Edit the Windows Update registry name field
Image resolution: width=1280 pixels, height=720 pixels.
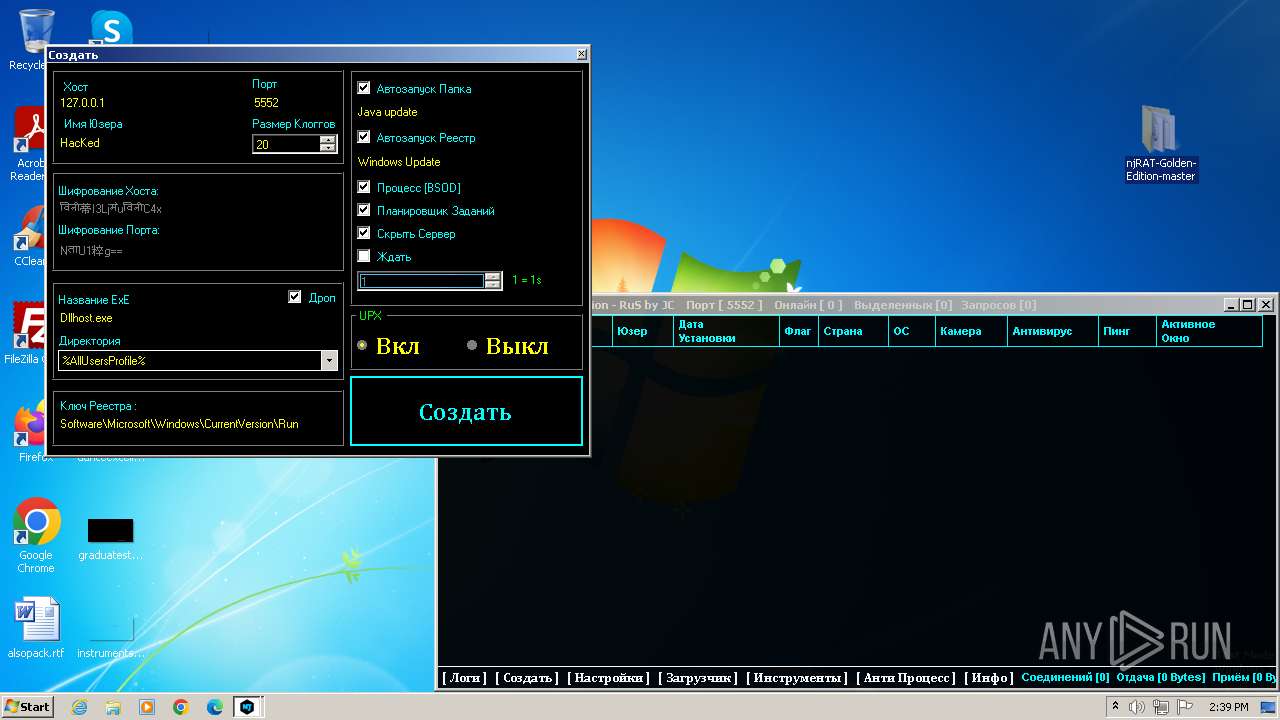(x=399, y=161)
